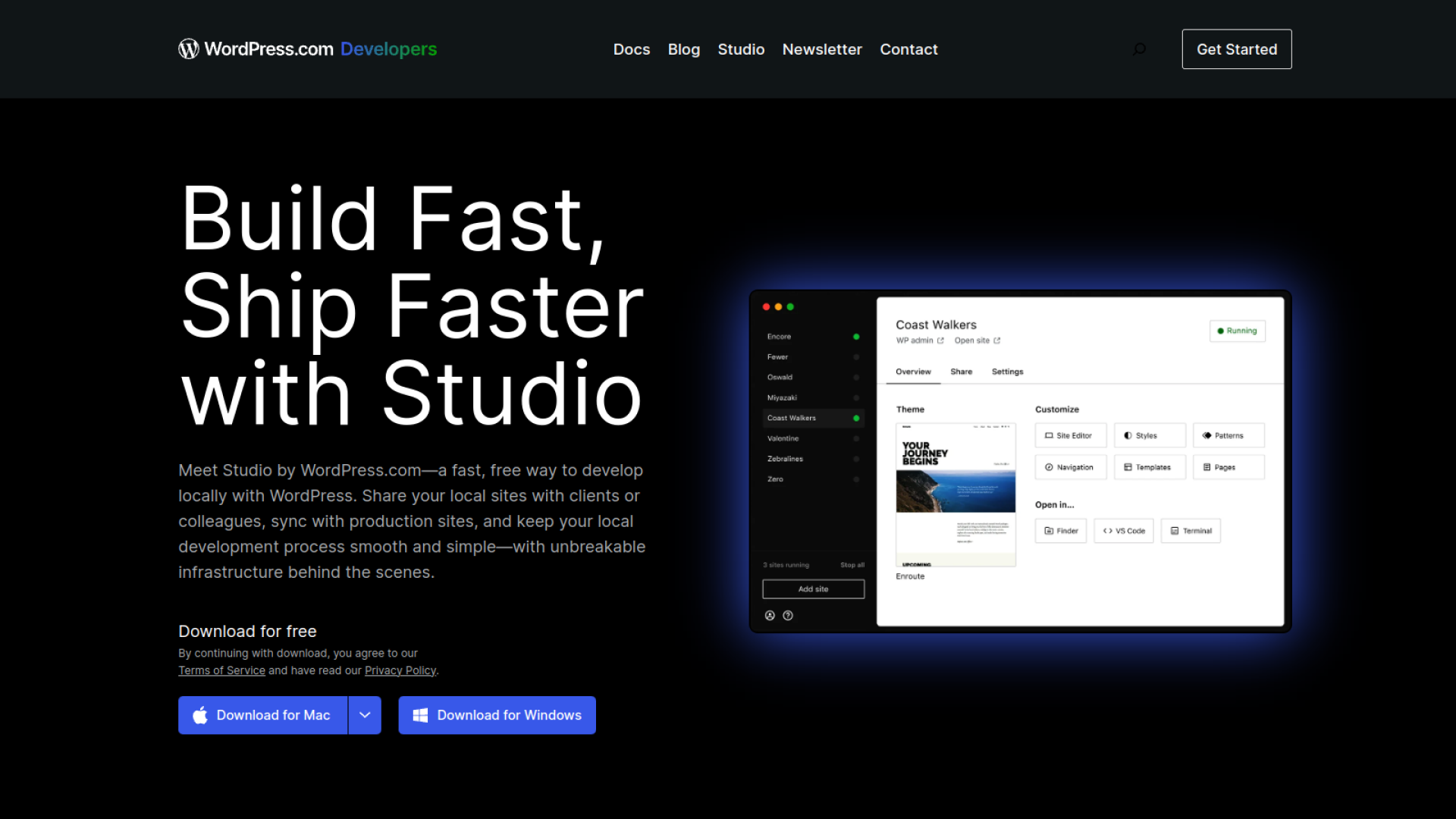Open the Styles customizer

click(x=1150, y=435)
